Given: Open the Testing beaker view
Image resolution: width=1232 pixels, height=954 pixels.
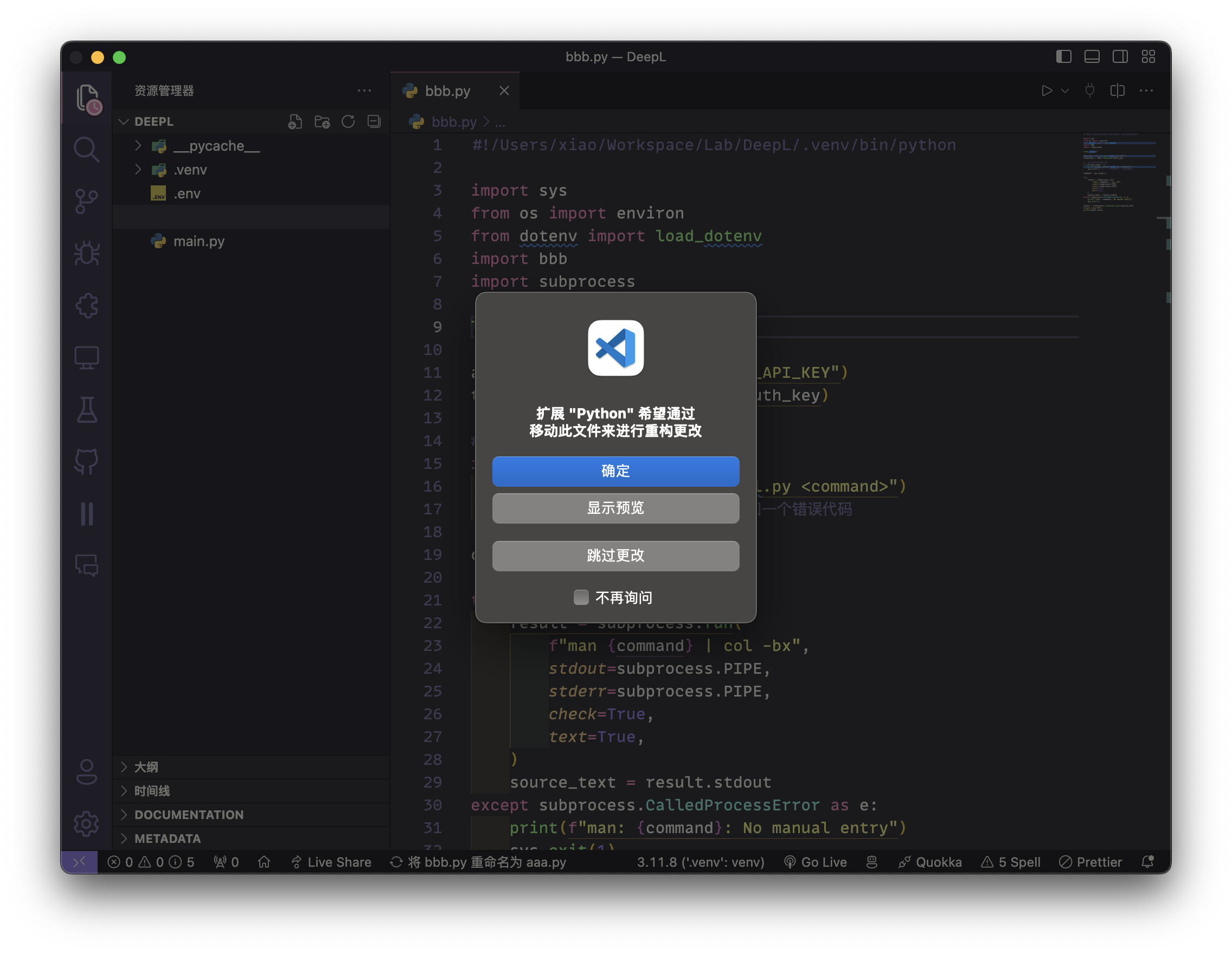Looking at the screenshot, I should [x=86, y=410].
